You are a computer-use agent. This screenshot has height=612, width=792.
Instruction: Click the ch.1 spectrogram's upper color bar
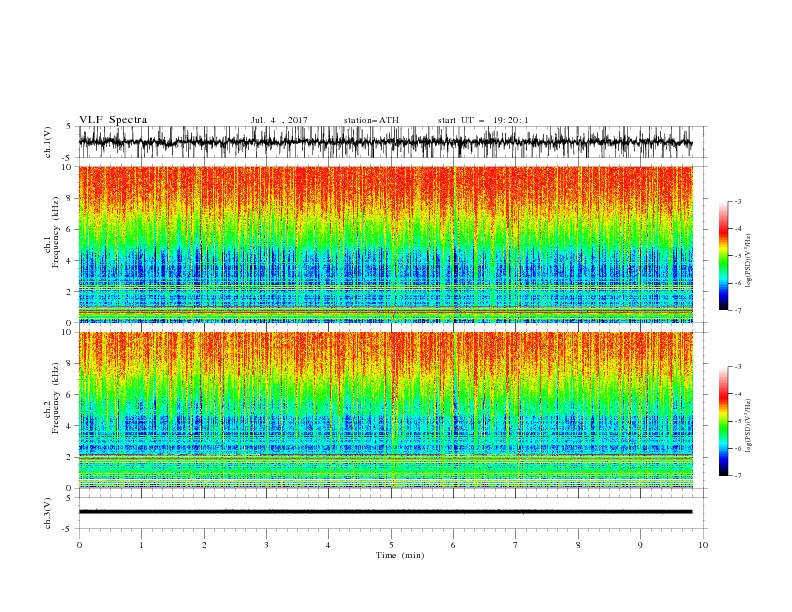pyautogui.click(x=723, y=256)
